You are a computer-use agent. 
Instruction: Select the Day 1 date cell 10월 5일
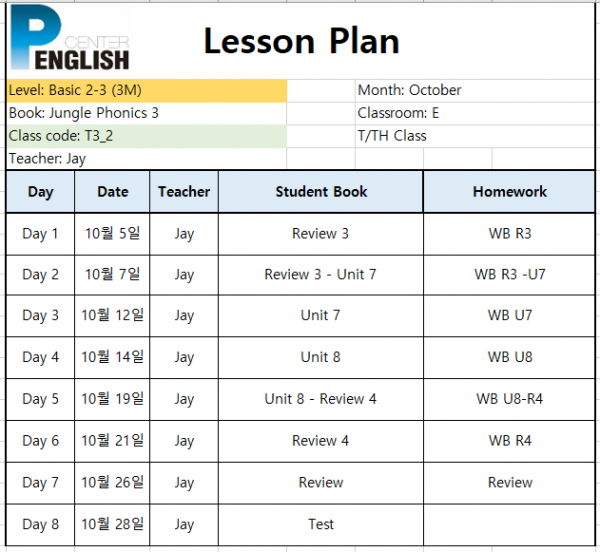[112, 234]
